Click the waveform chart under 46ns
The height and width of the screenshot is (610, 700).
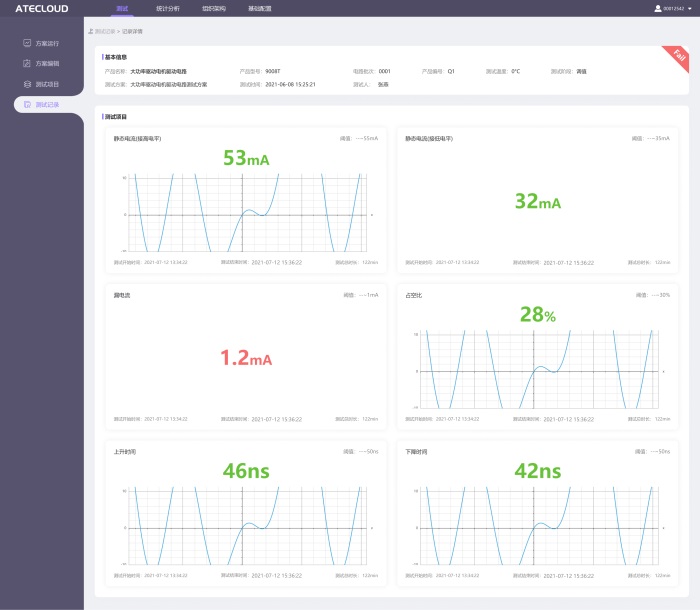(x=247, y=526)
